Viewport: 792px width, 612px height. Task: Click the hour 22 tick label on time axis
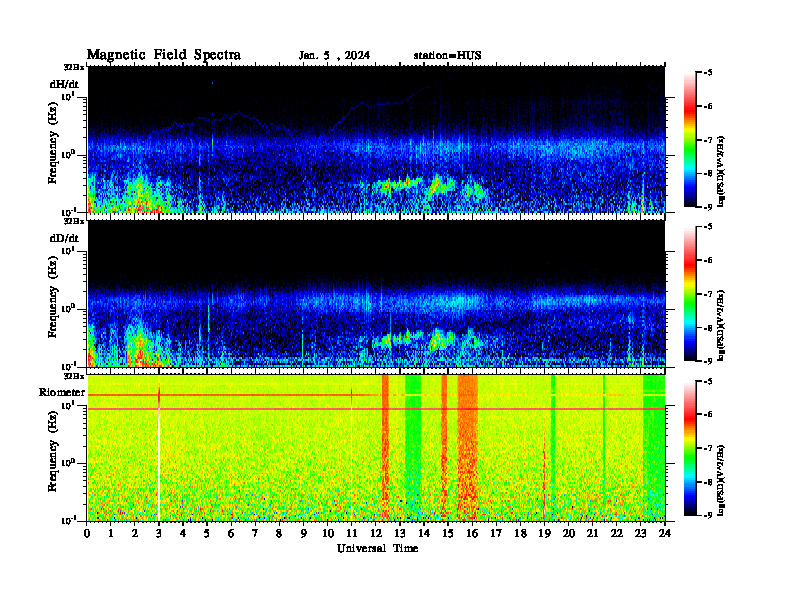tap(617, 534)
